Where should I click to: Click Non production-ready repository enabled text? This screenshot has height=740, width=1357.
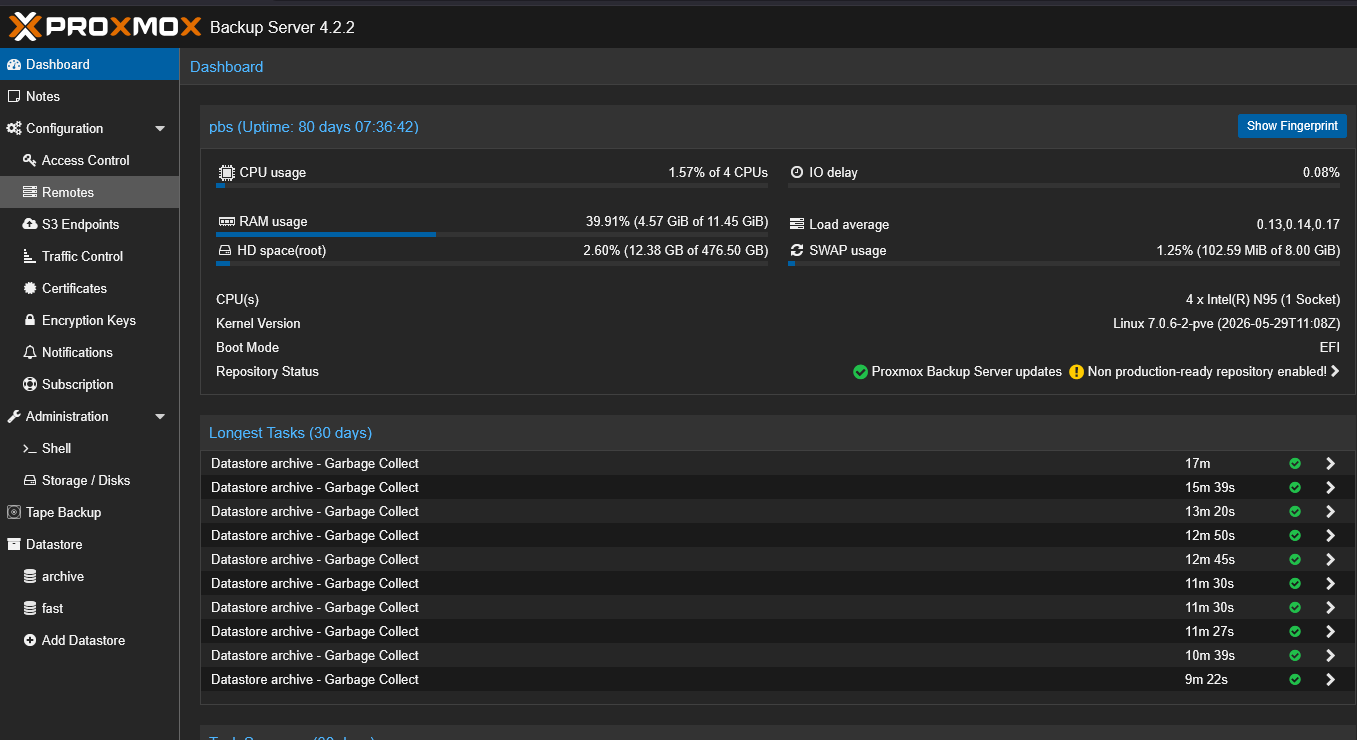pos(1207,372)
